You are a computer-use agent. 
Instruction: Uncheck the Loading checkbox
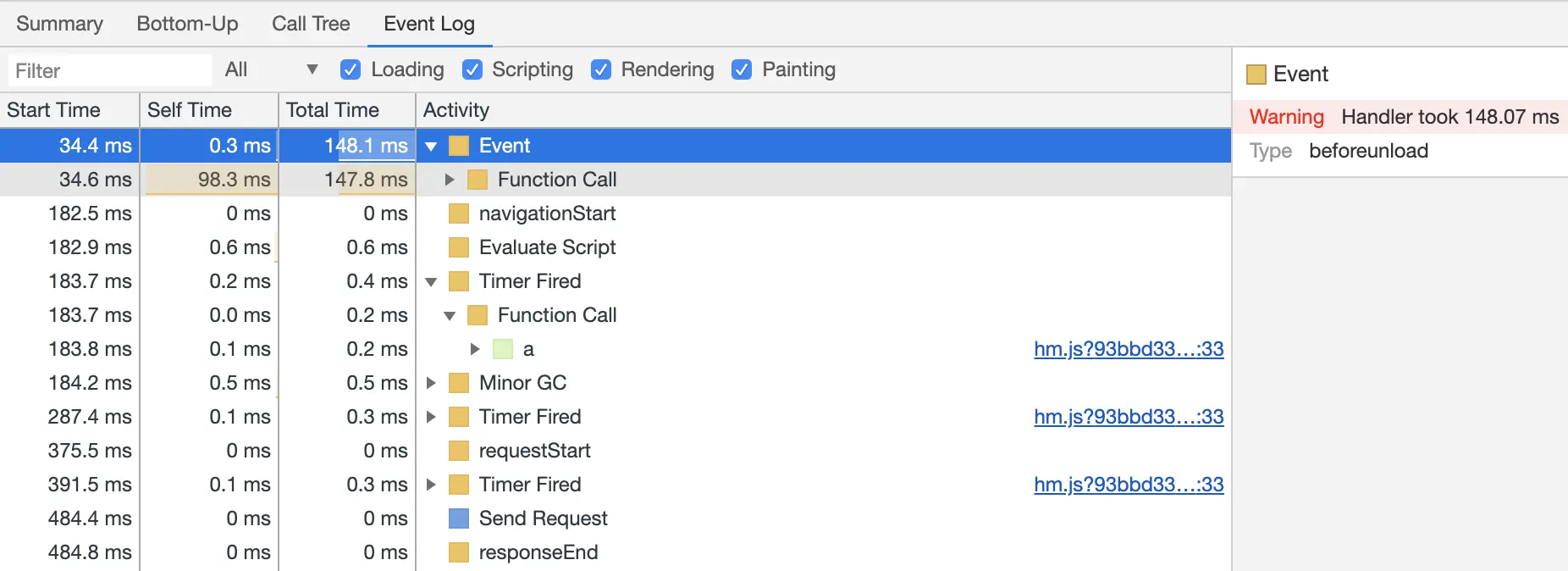(x=350, y=69)
